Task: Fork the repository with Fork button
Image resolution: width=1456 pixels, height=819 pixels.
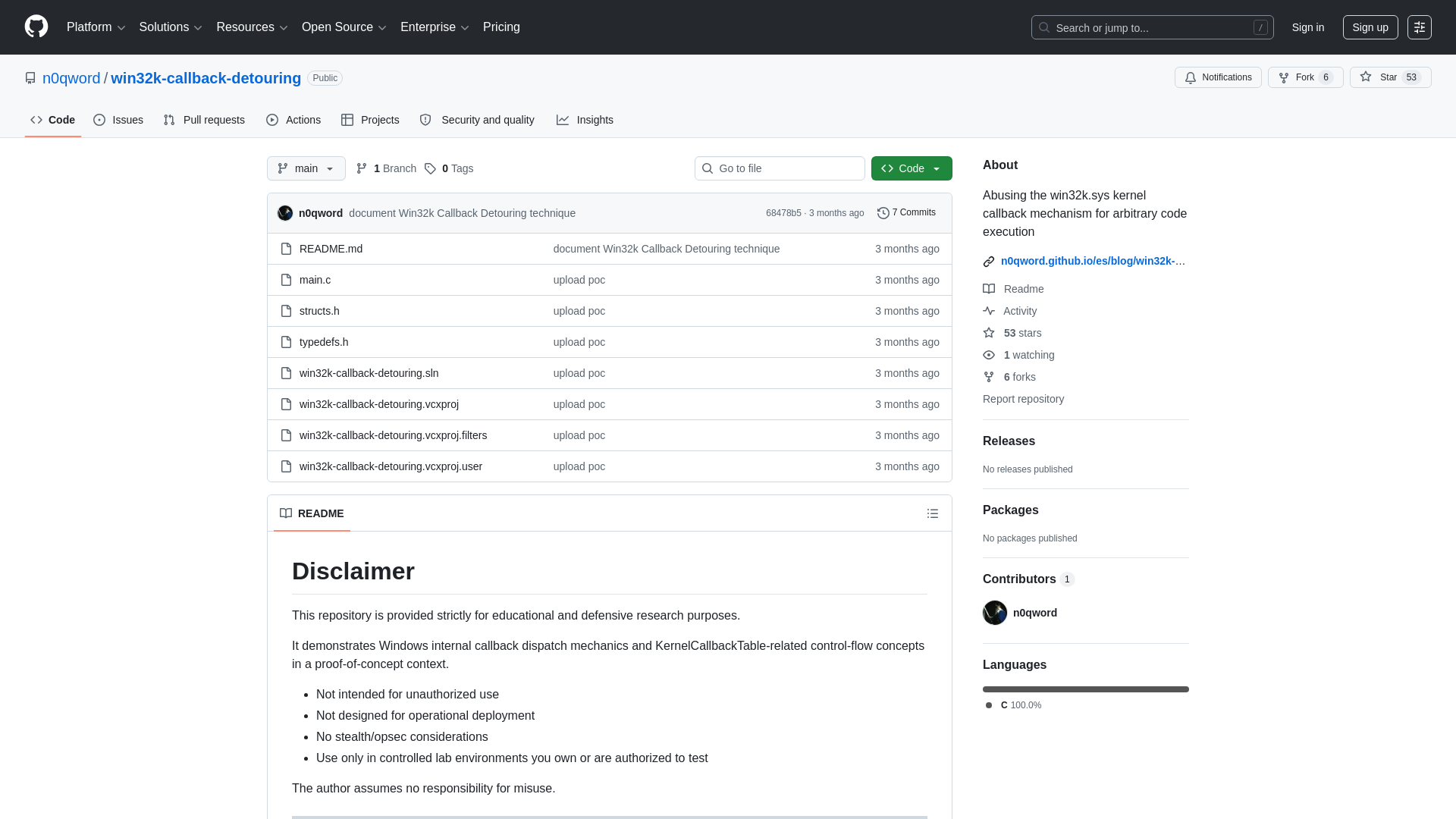Action: pos(1306,77)
